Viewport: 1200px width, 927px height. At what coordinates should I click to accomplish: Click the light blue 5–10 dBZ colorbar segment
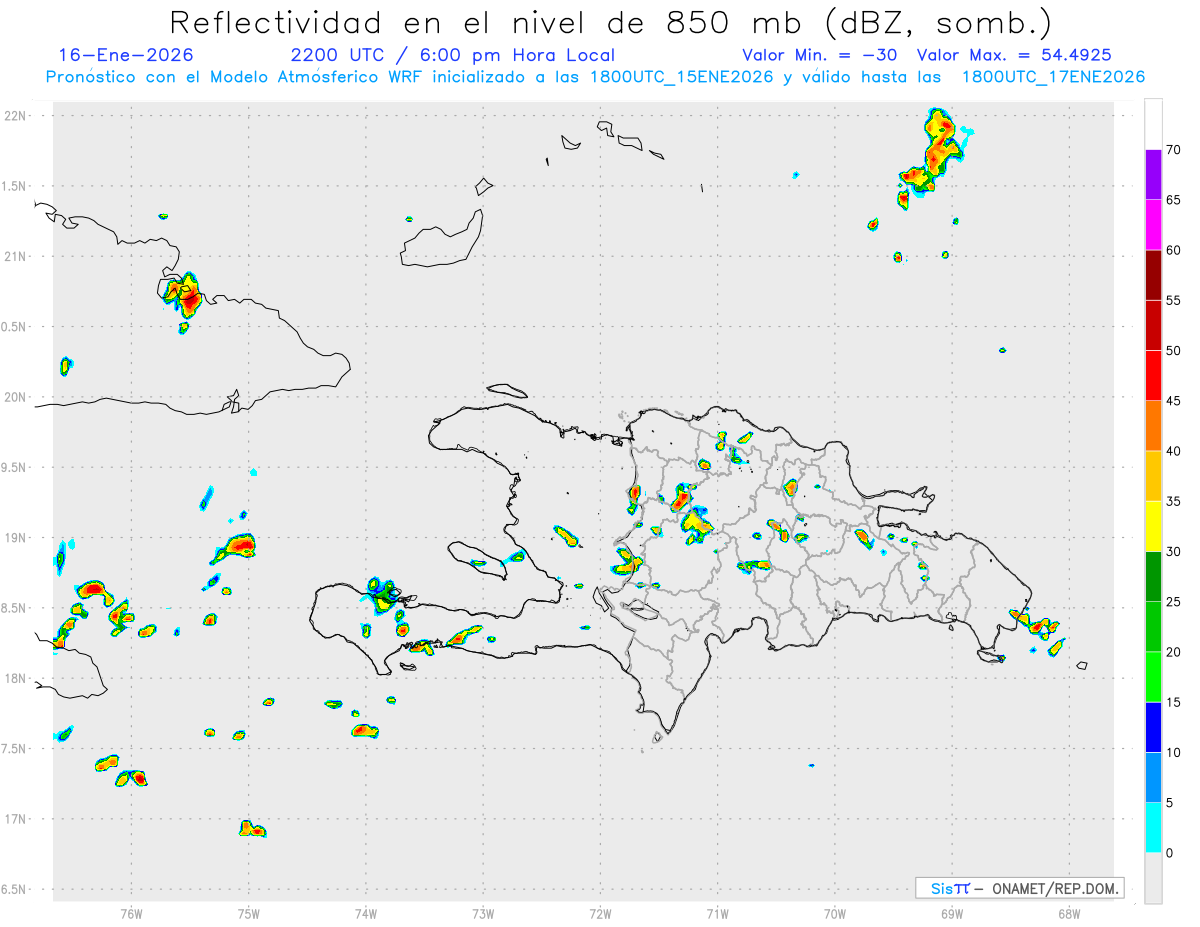pyautogui.click(x=1154, y=777)
